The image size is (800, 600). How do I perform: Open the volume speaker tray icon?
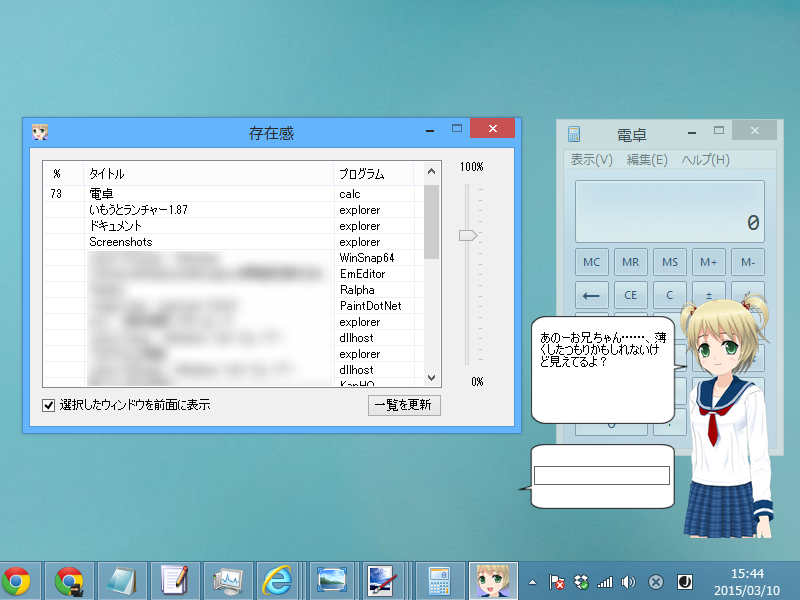point(629,582)
